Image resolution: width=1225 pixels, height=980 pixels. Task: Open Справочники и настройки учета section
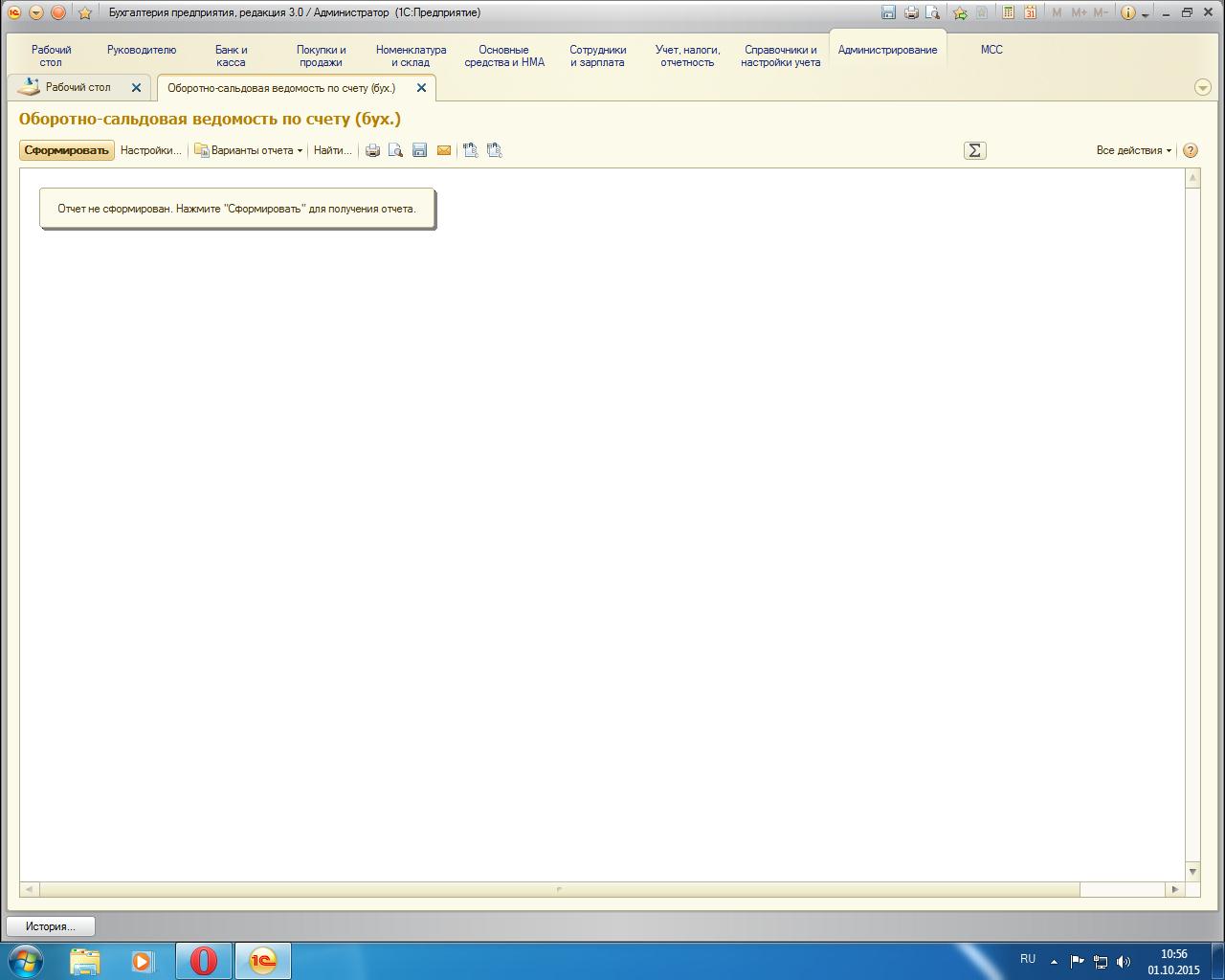(x=781, y=56)
